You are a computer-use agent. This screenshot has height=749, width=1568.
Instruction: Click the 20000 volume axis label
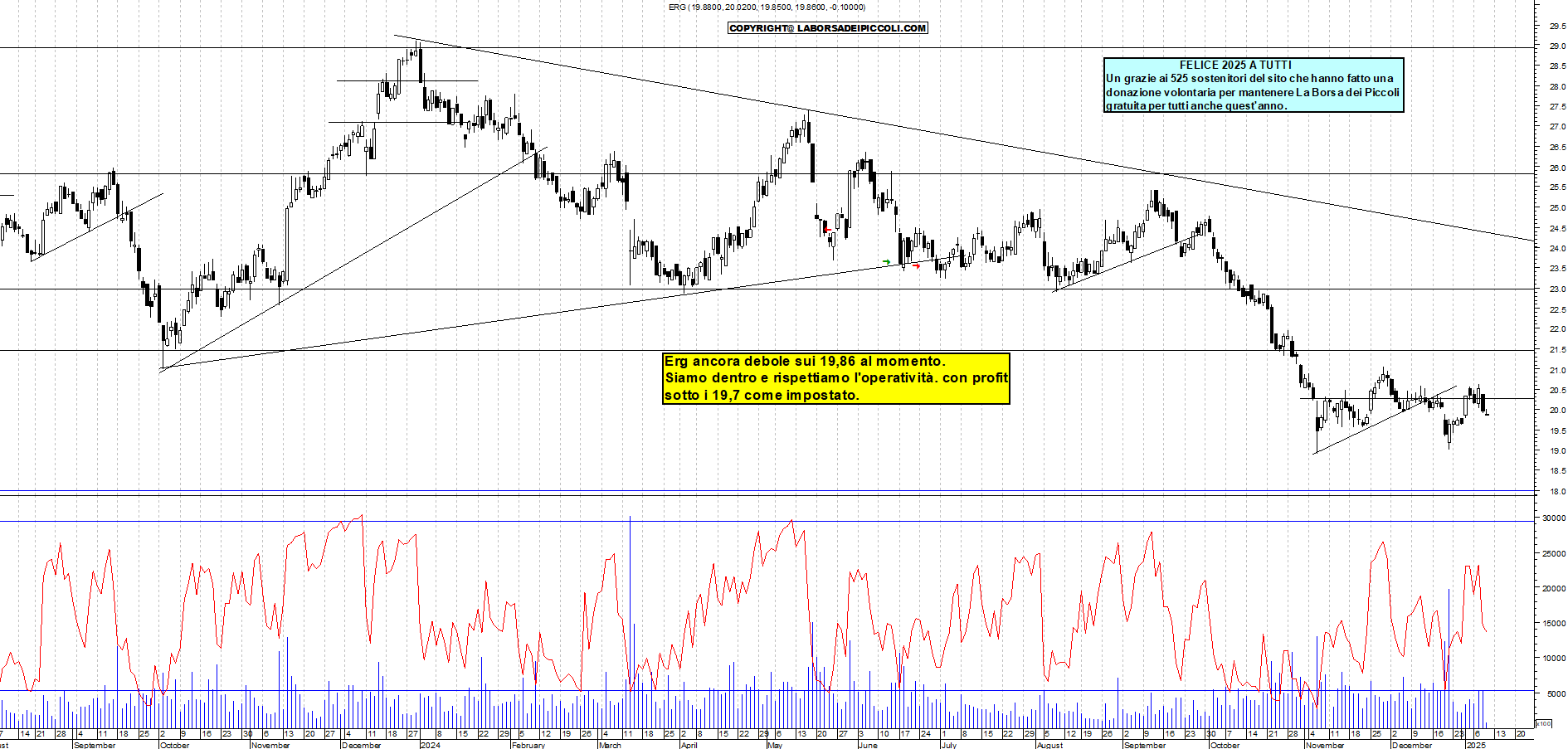click(1554, 589)
